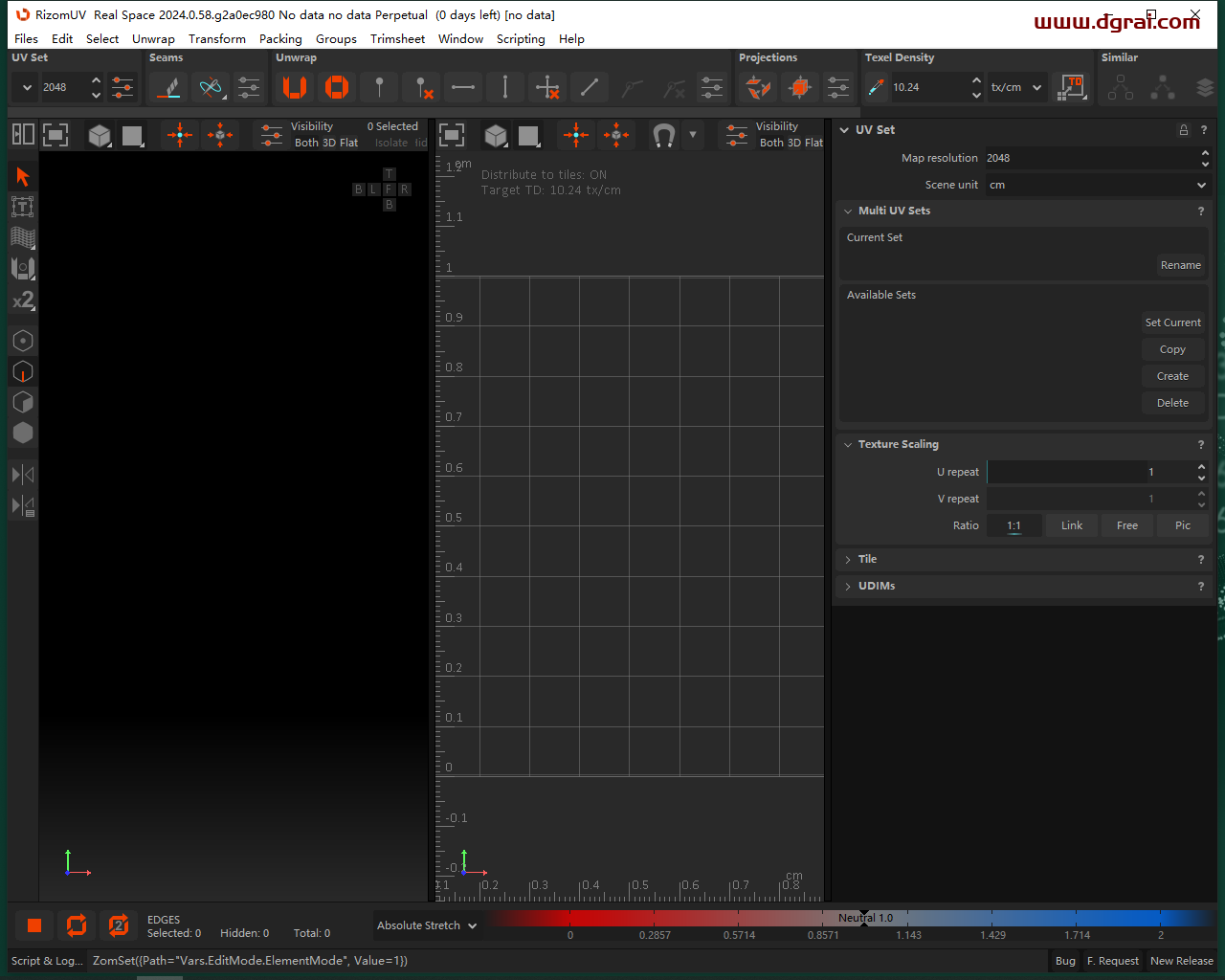This screenshot has height=980, width=1225.
Task: Open the Transform menu
Action: 217,39
